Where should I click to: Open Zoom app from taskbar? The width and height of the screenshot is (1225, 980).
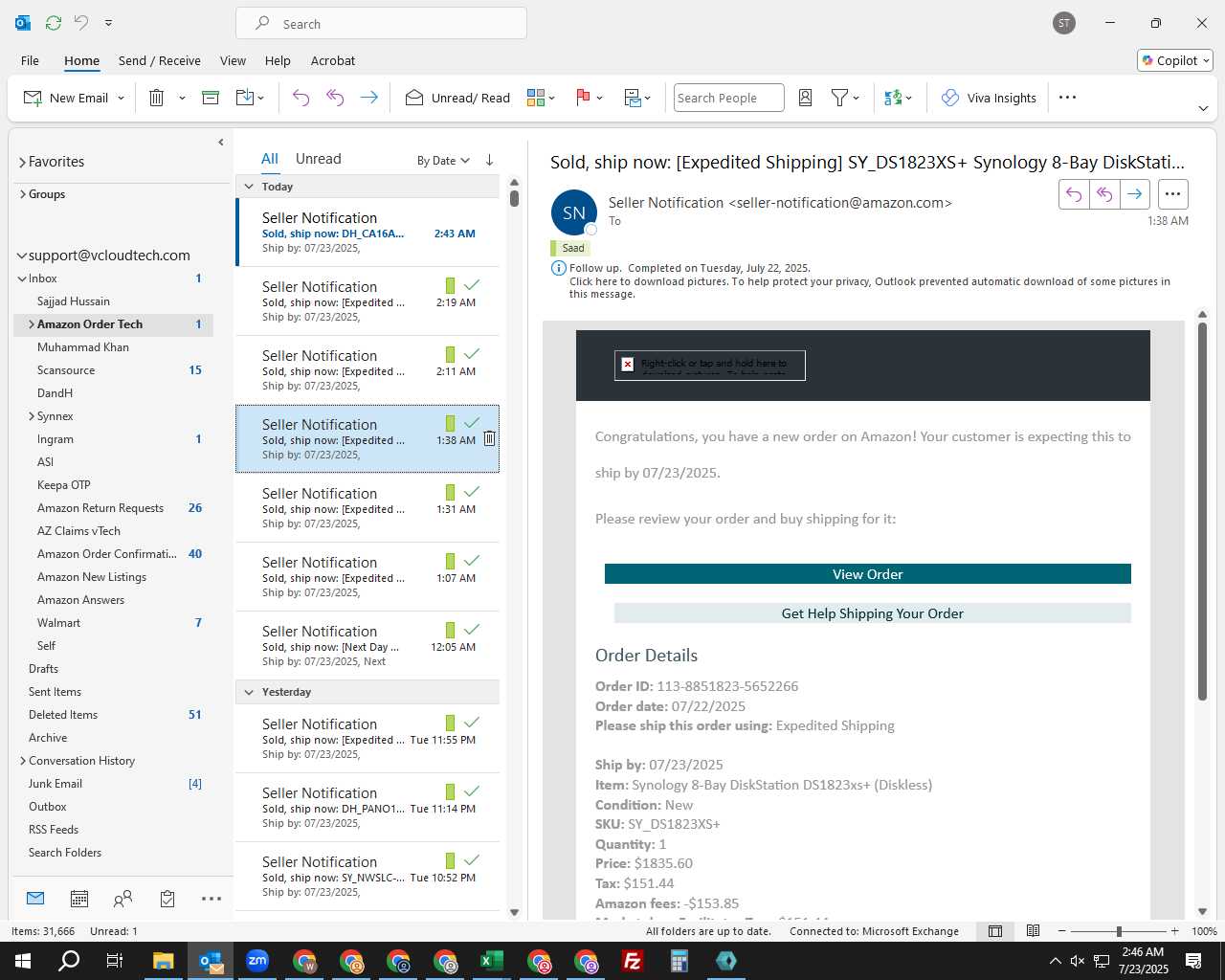click(x=257, y=961)
